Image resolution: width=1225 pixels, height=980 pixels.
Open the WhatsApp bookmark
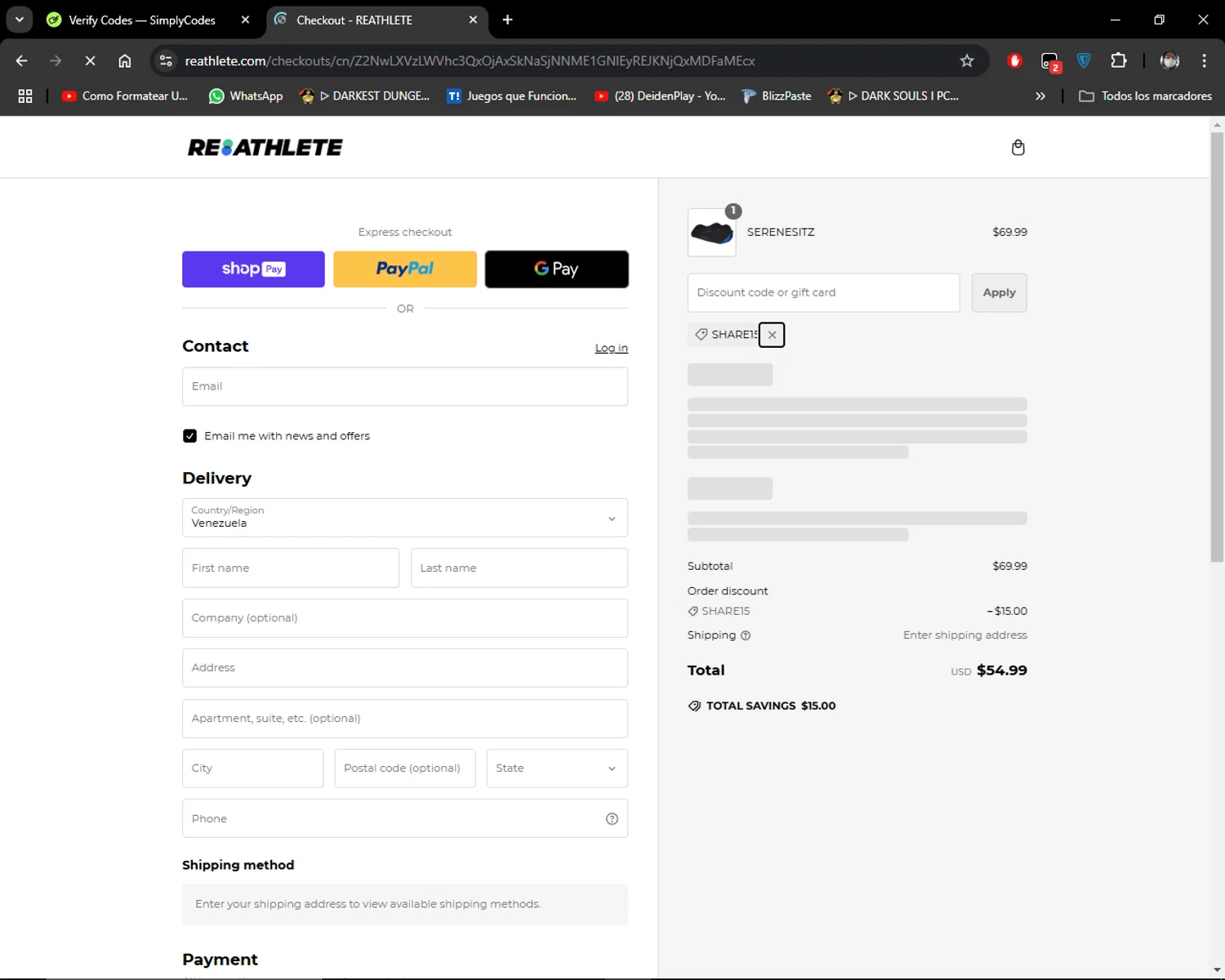pos(246,96)
